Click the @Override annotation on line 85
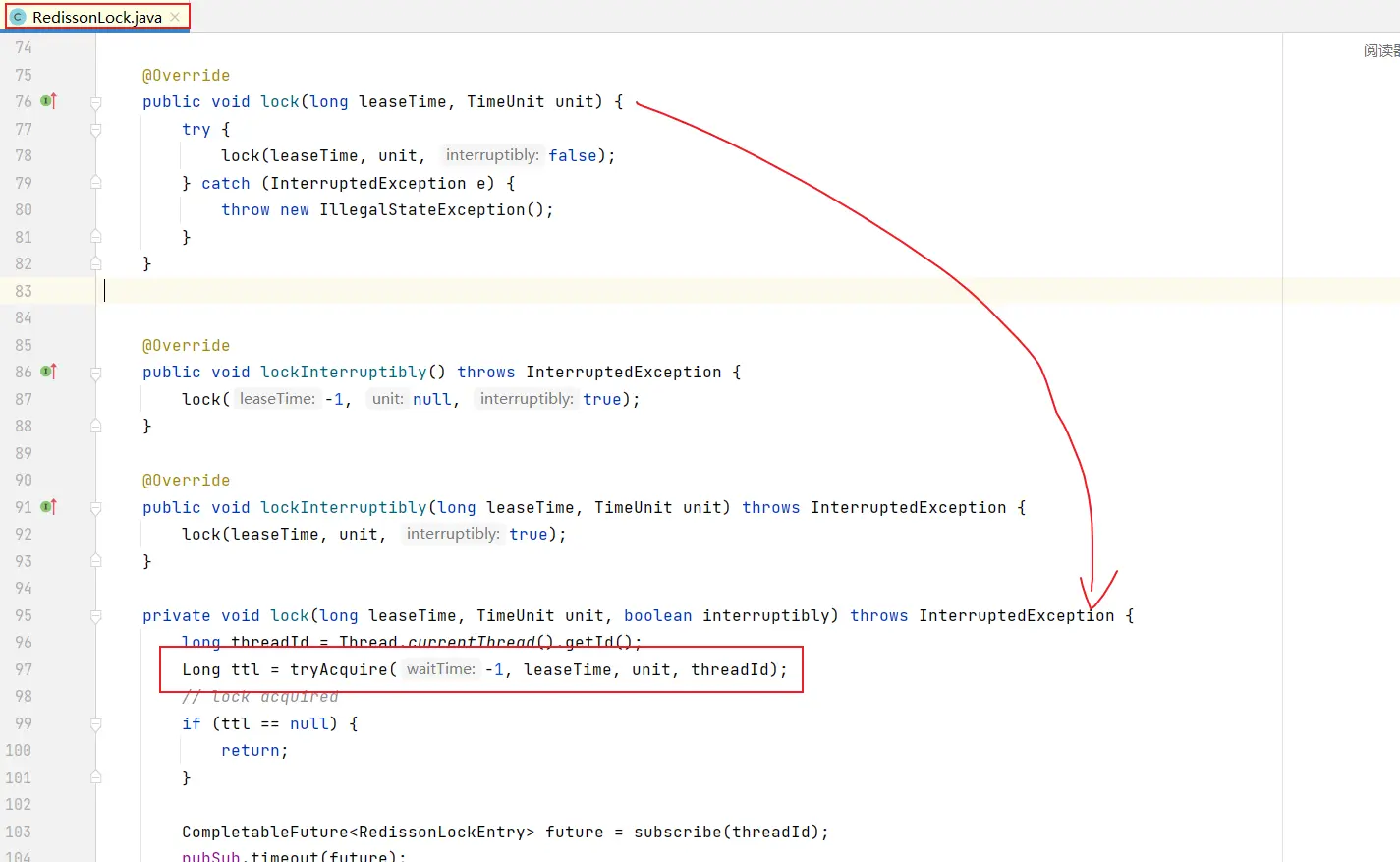This screenshot has width=1400, height=862. (x=186, y=345)
